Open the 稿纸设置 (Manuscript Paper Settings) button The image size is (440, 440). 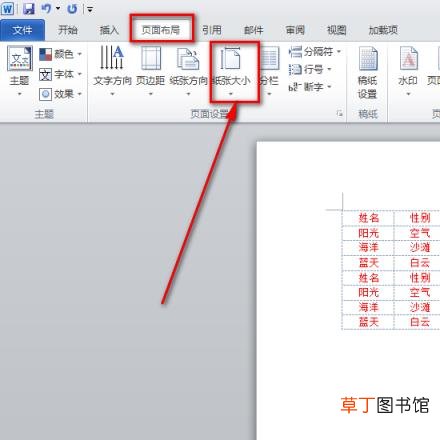[367, 73]
